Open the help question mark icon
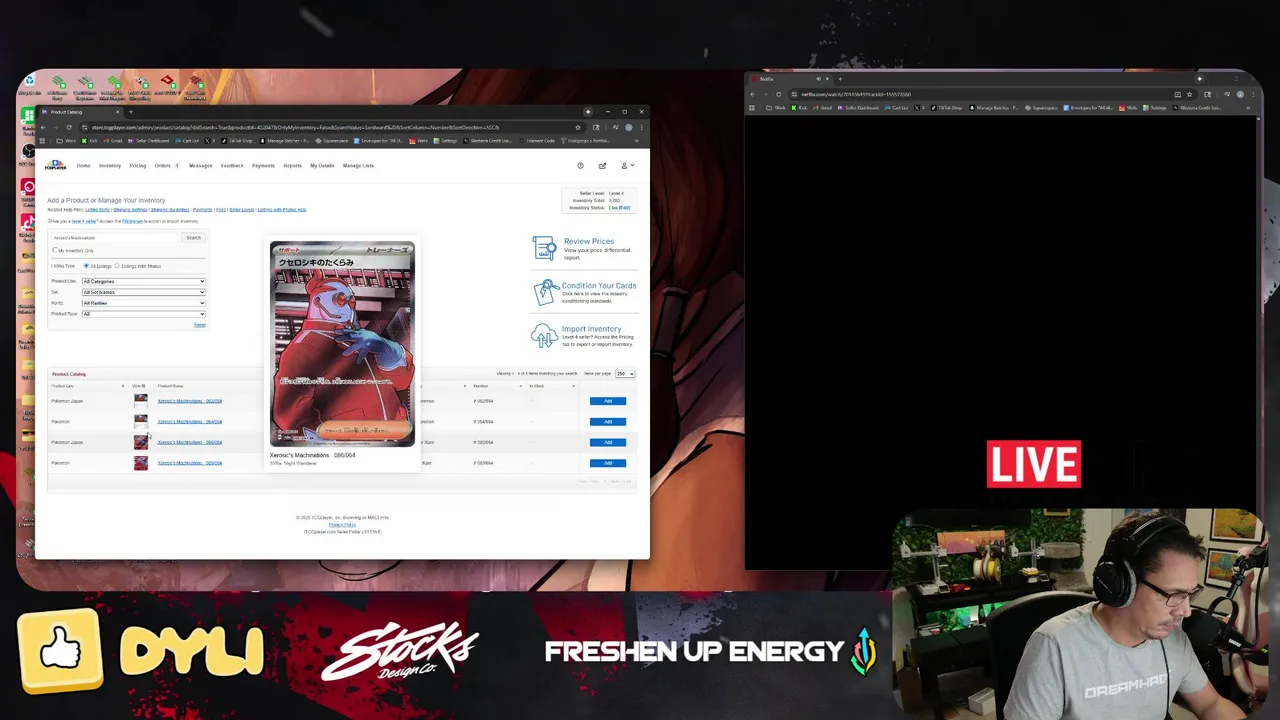 pyautogui.click(x=580, y=166)
